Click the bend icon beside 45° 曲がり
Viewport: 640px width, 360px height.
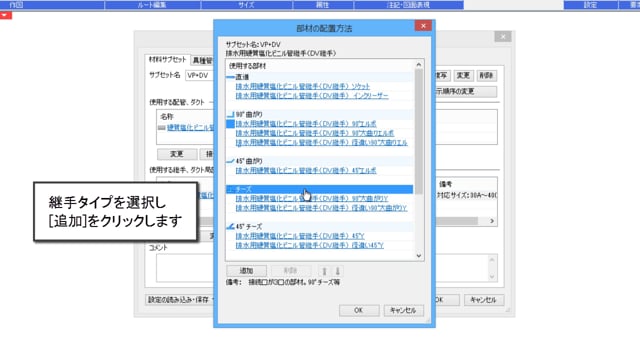pyautogui.click(x=230, y=161)
